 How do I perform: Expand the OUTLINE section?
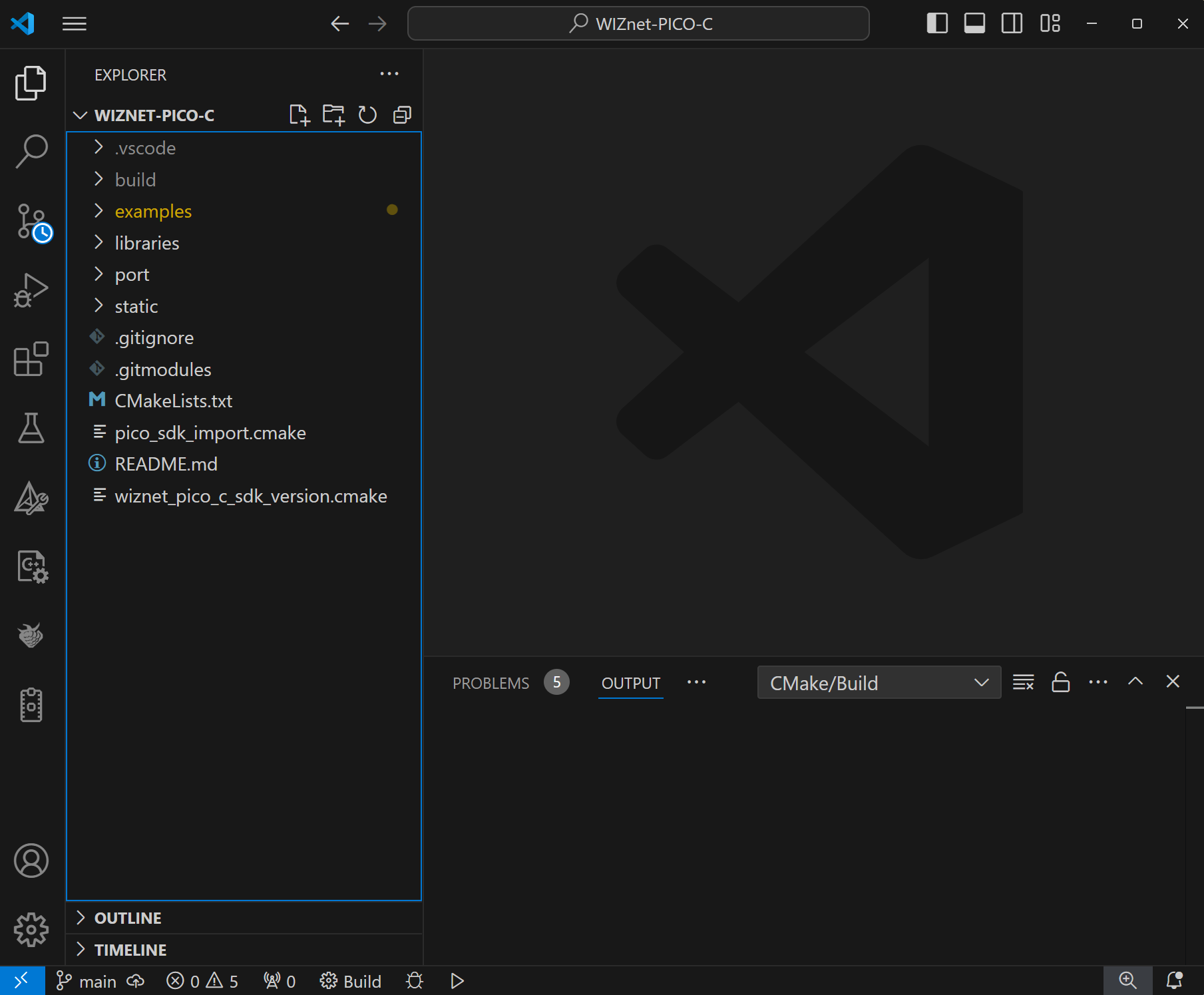coord(244,918)
